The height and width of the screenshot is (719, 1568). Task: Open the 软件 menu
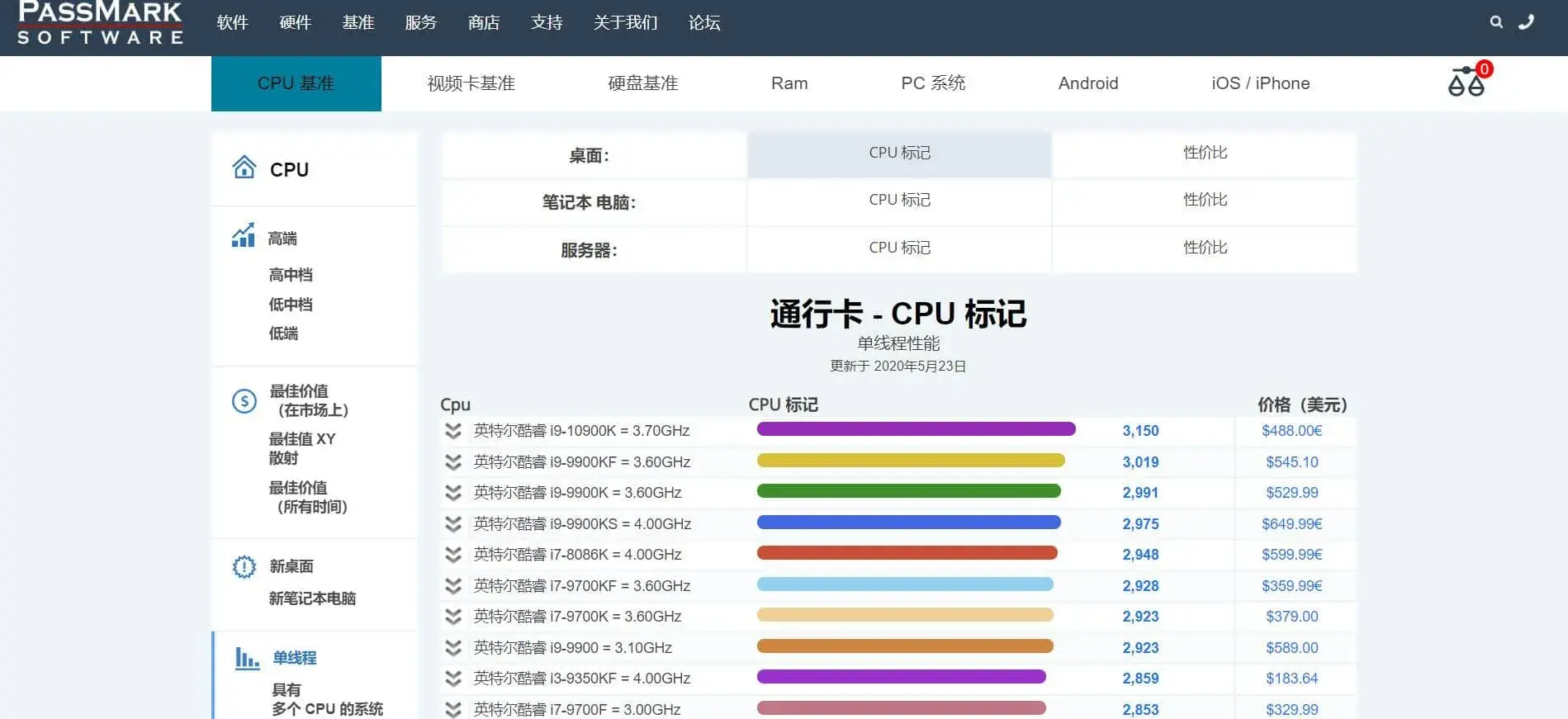coord(232,22)
